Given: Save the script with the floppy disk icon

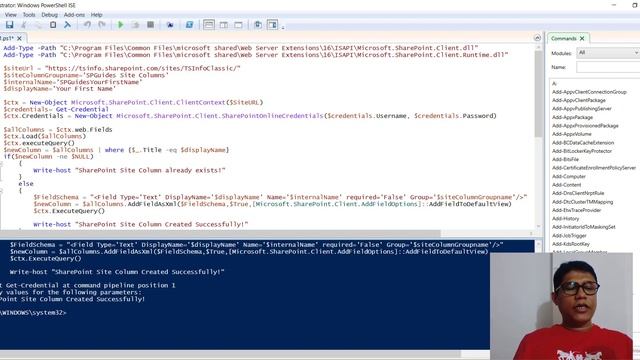Looking at the screenshot, I should (9, 25).
